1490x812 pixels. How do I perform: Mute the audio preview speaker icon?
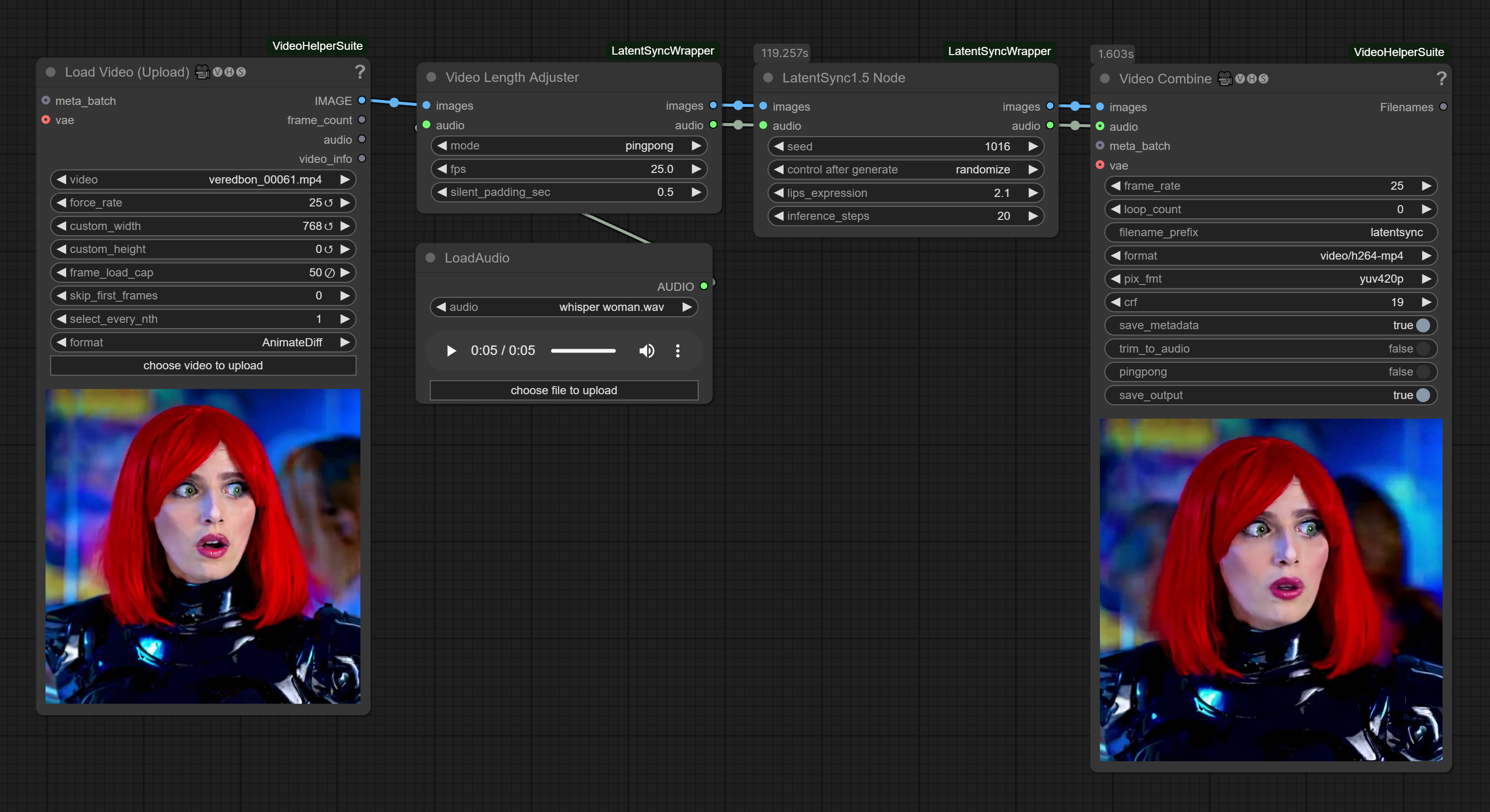pyautogui.click(x=647, y=351)
